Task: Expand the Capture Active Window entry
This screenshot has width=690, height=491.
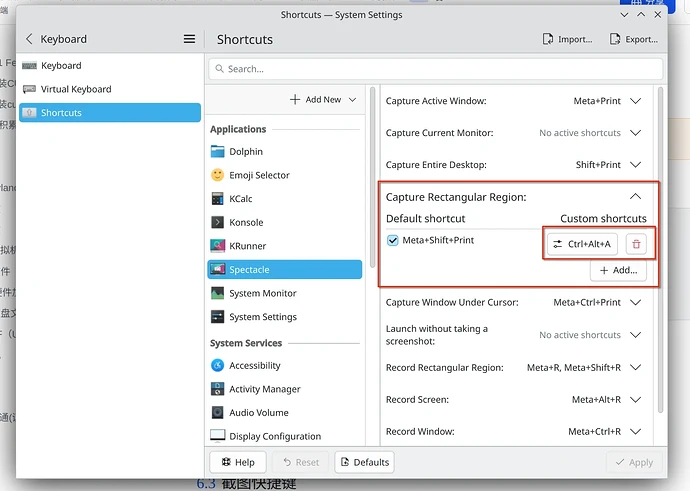Action: click(x=635, y=101)
